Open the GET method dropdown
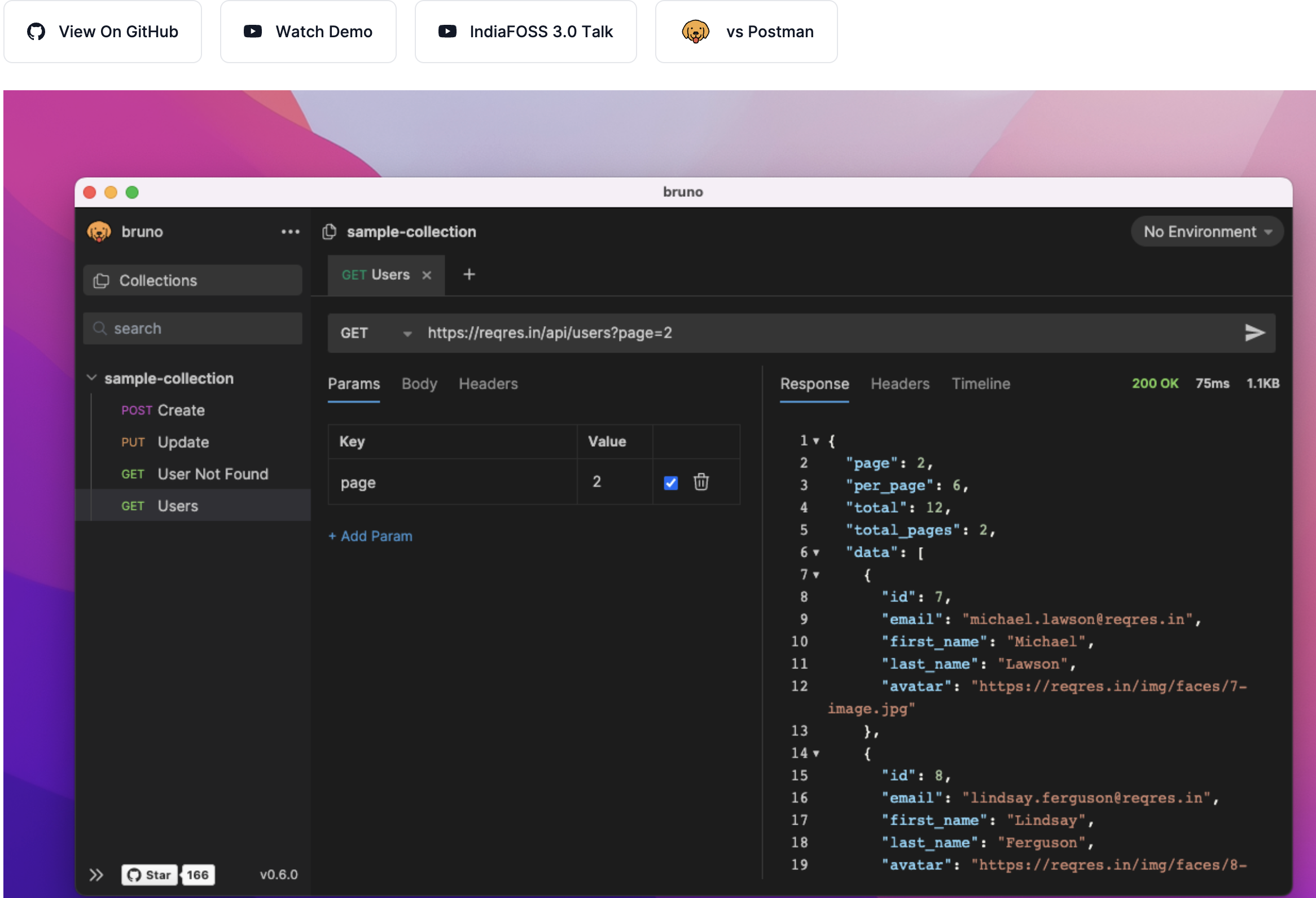This screenshot has width=1316, height=898. point(375,333)
